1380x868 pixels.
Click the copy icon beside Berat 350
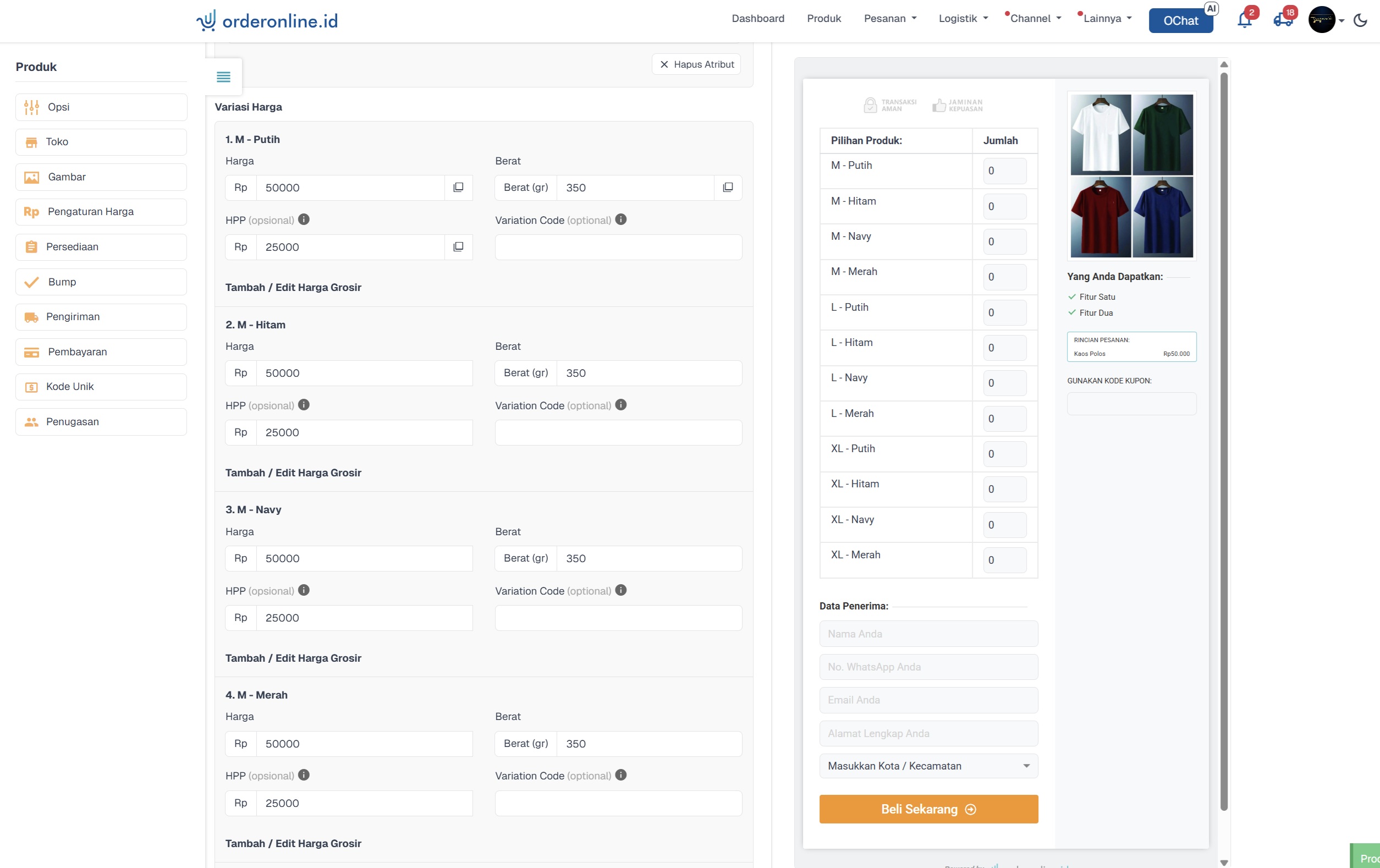tap(727, 188)
